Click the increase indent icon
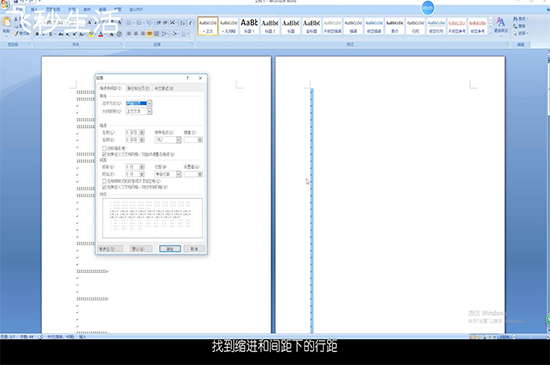The width and height of the screenshot is (550, 365). (x=165, y=23)
